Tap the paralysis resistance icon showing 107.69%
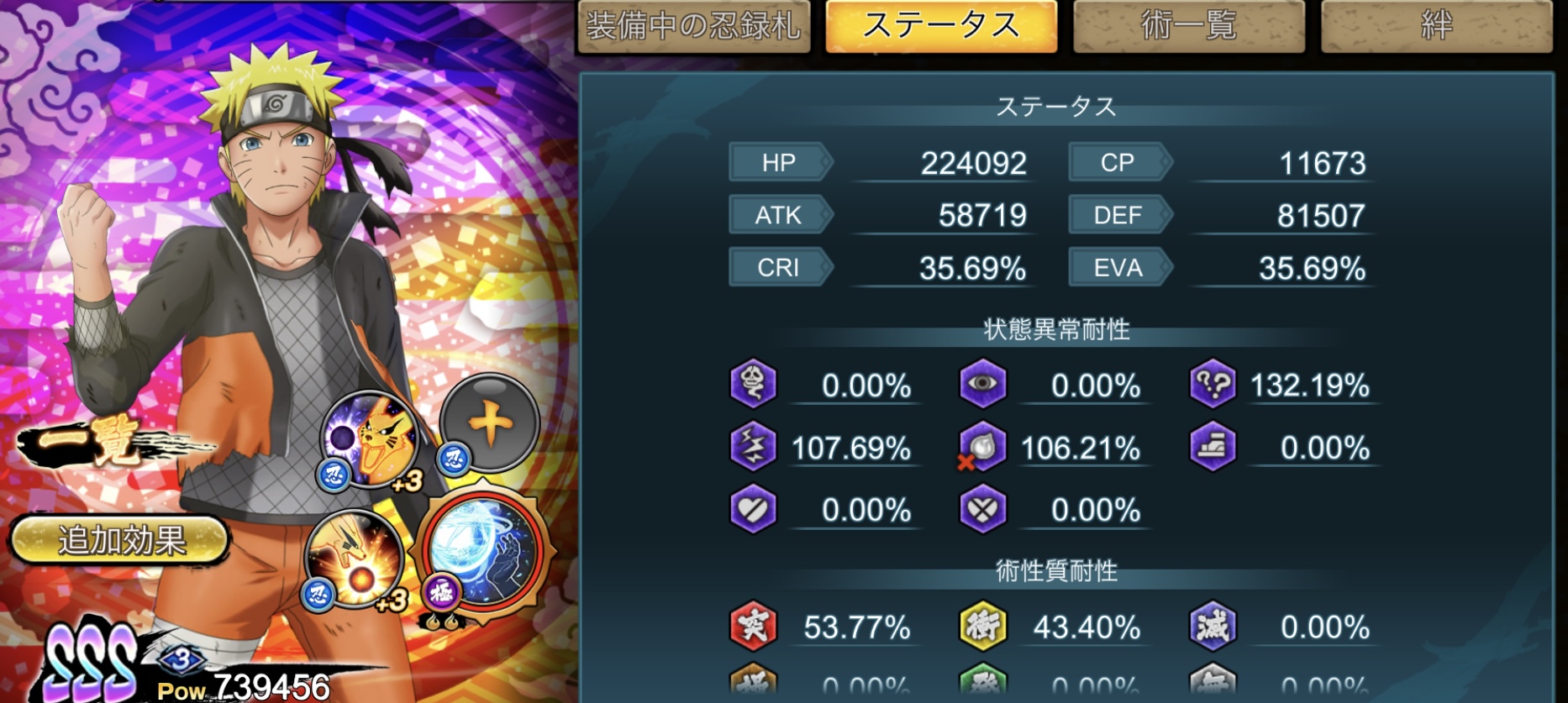The image size is (1568, 703). [753, 446]
